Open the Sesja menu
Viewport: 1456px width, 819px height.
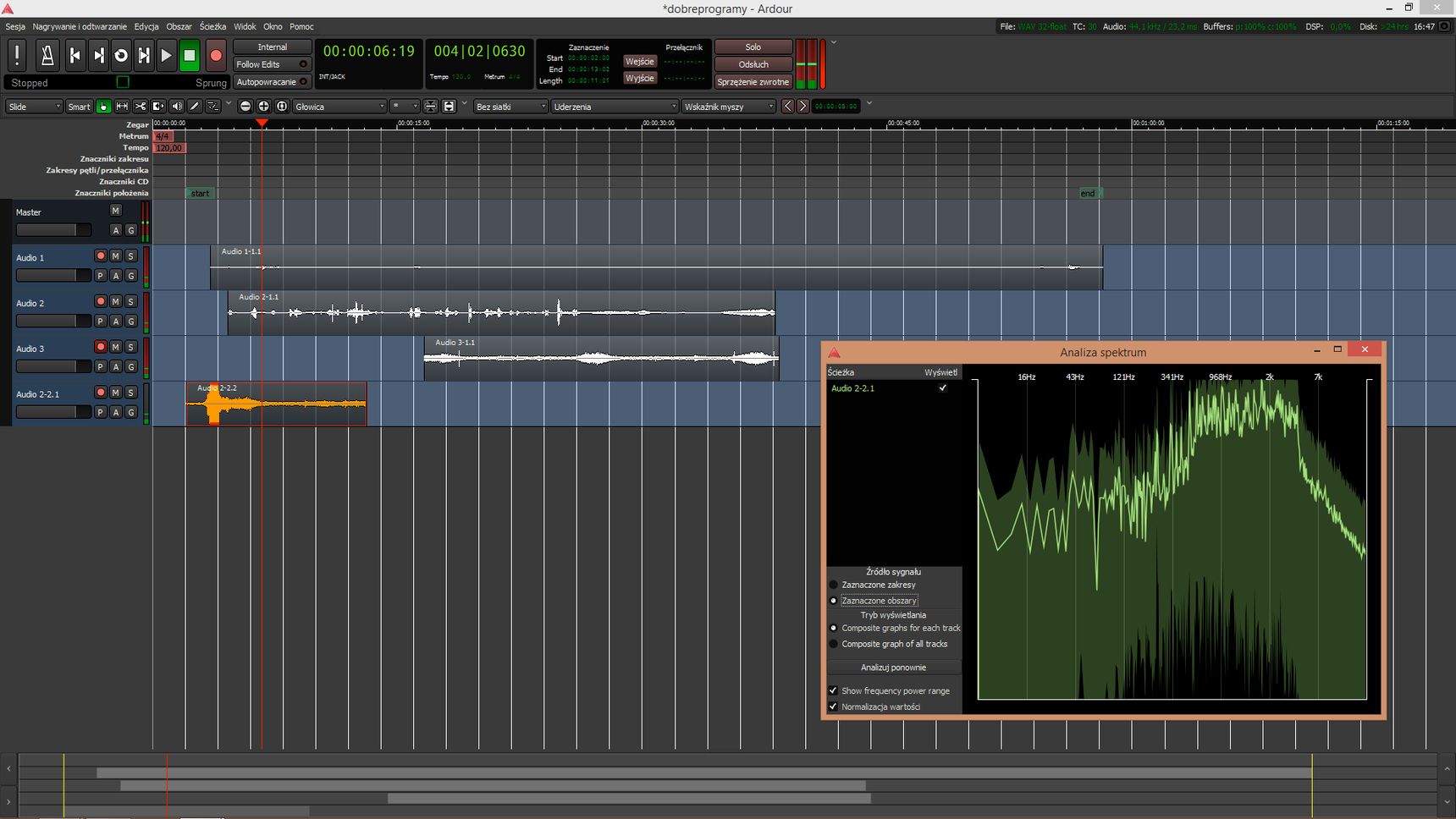click(x=15, y=27)
